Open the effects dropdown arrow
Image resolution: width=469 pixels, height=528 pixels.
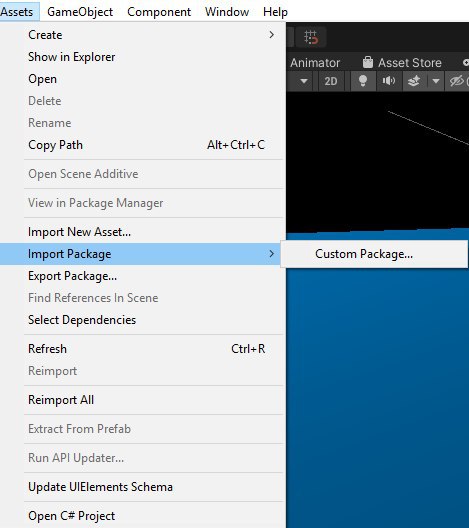(x=436, y=81)
